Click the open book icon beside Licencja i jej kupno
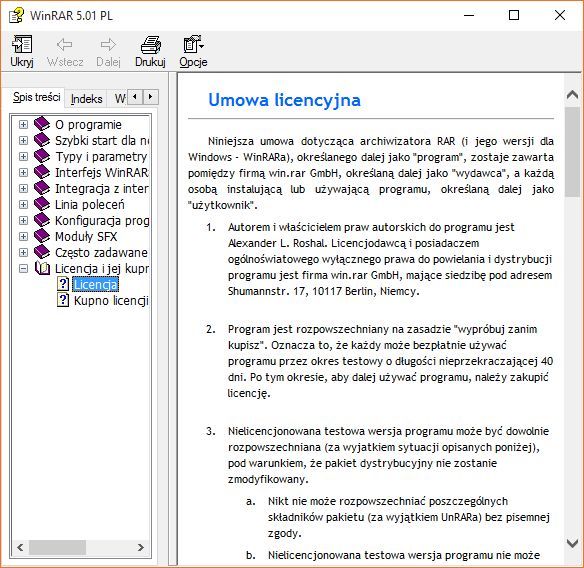Screen dimensions: 584x568 coord(42,268)
